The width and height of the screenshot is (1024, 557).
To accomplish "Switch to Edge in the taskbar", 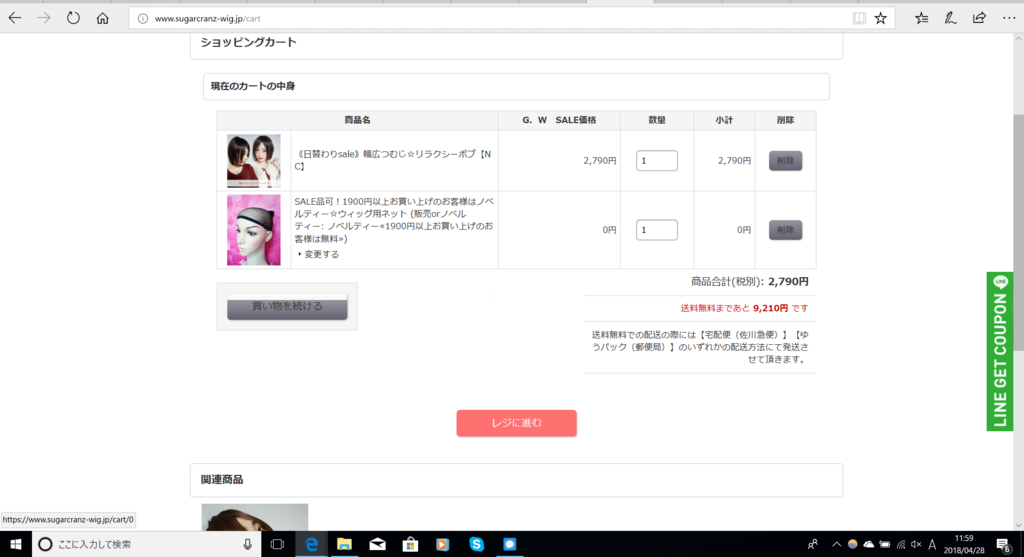I will click(x=312, y=544).
